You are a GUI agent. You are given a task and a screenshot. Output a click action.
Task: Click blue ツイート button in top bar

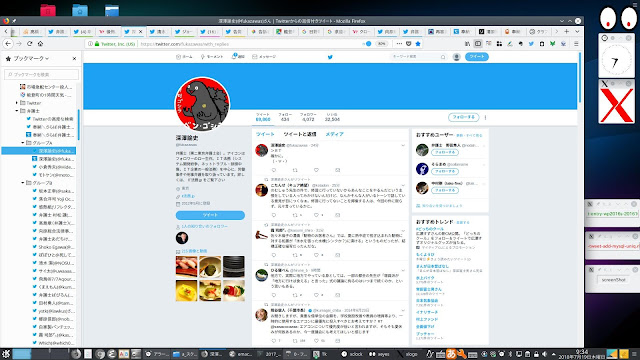477,57
